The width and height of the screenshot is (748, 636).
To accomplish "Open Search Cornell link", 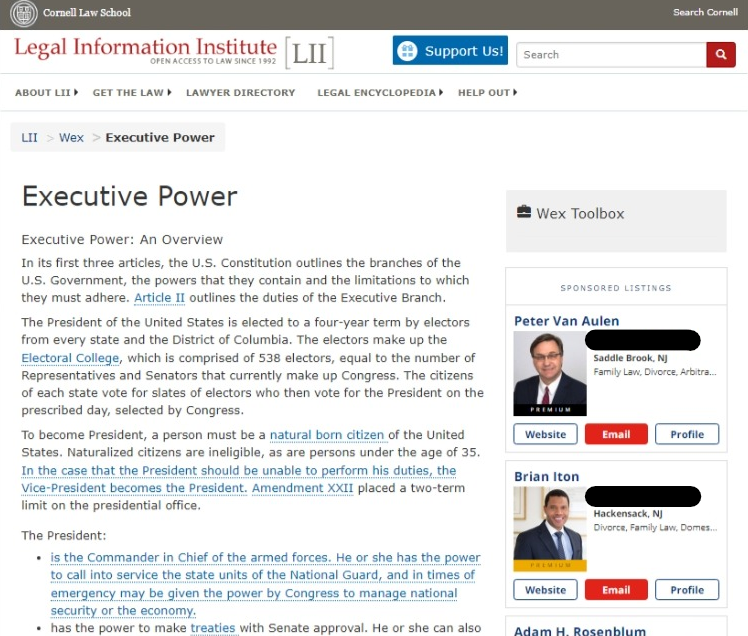I will (705, 12).
